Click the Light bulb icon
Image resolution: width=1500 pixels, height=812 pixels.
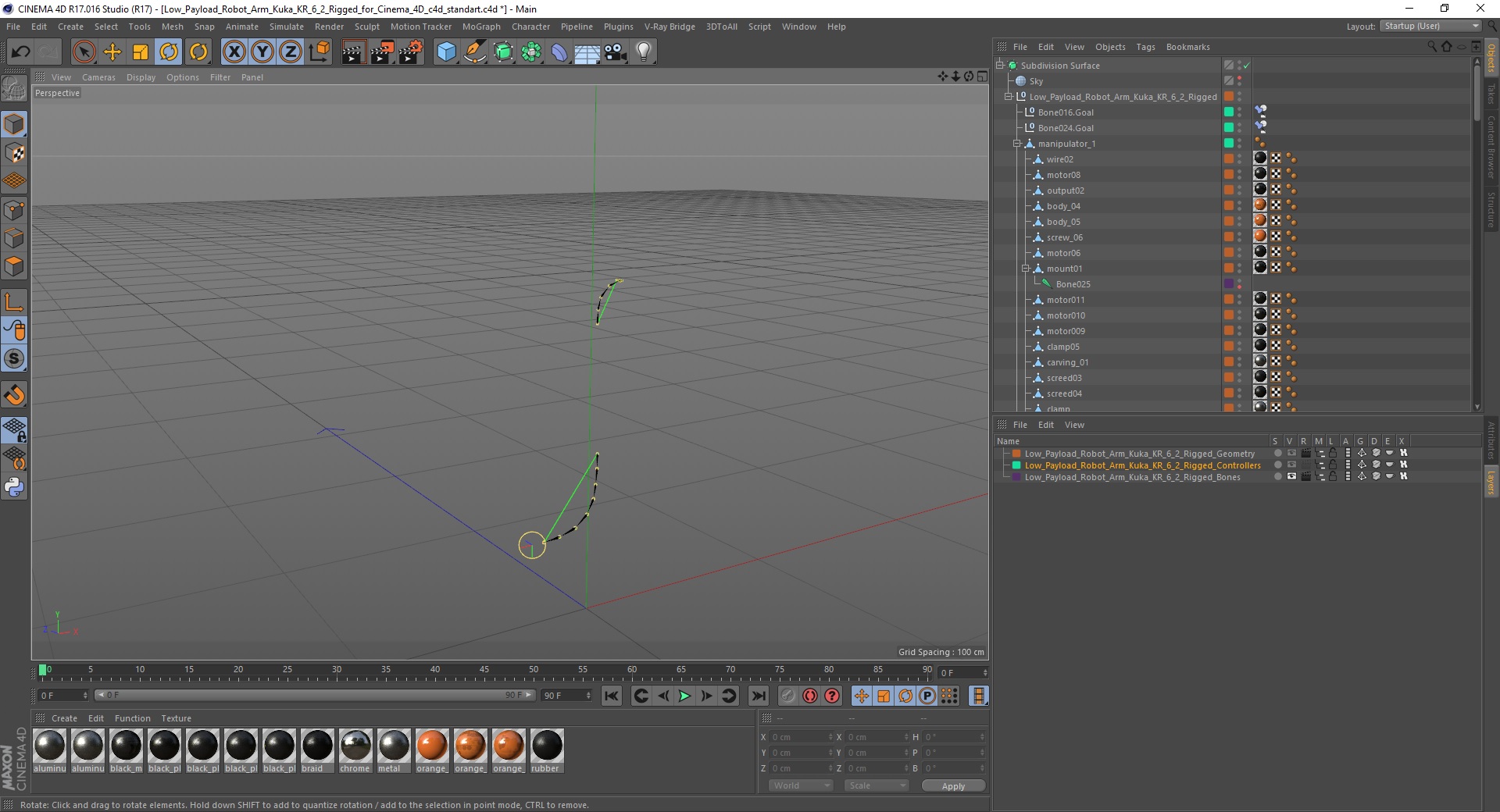click(x=644, y=52)
